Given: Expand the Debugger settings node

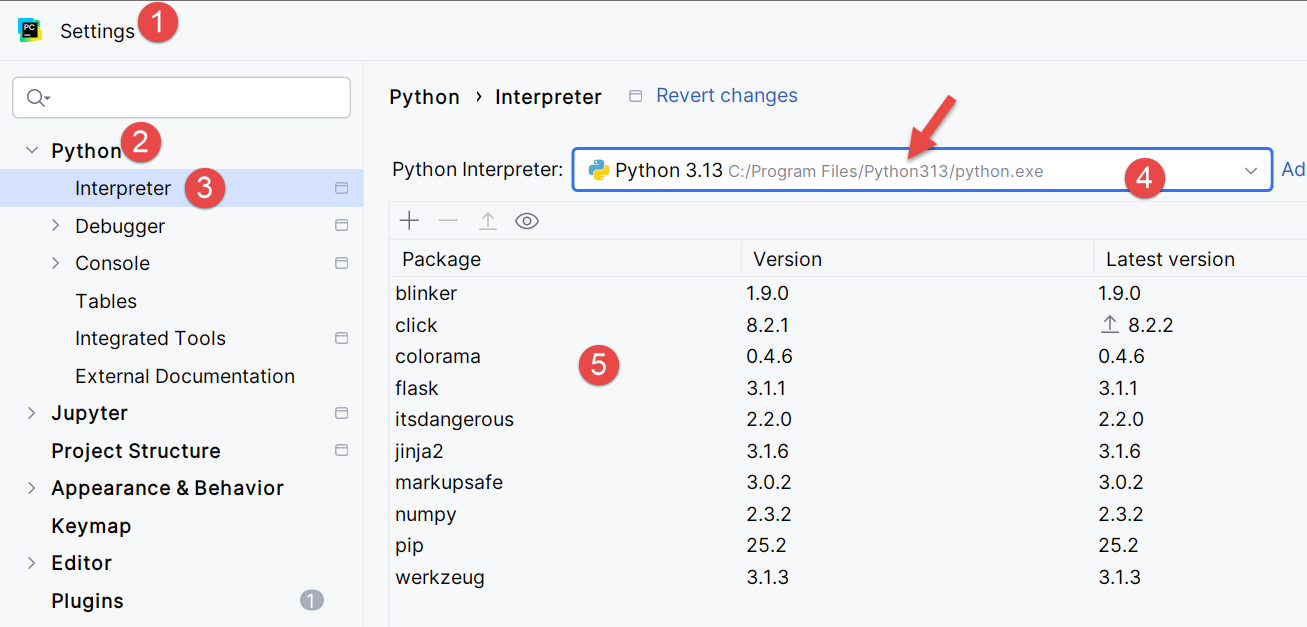Looking at the screenshot, I should [56, 226].
